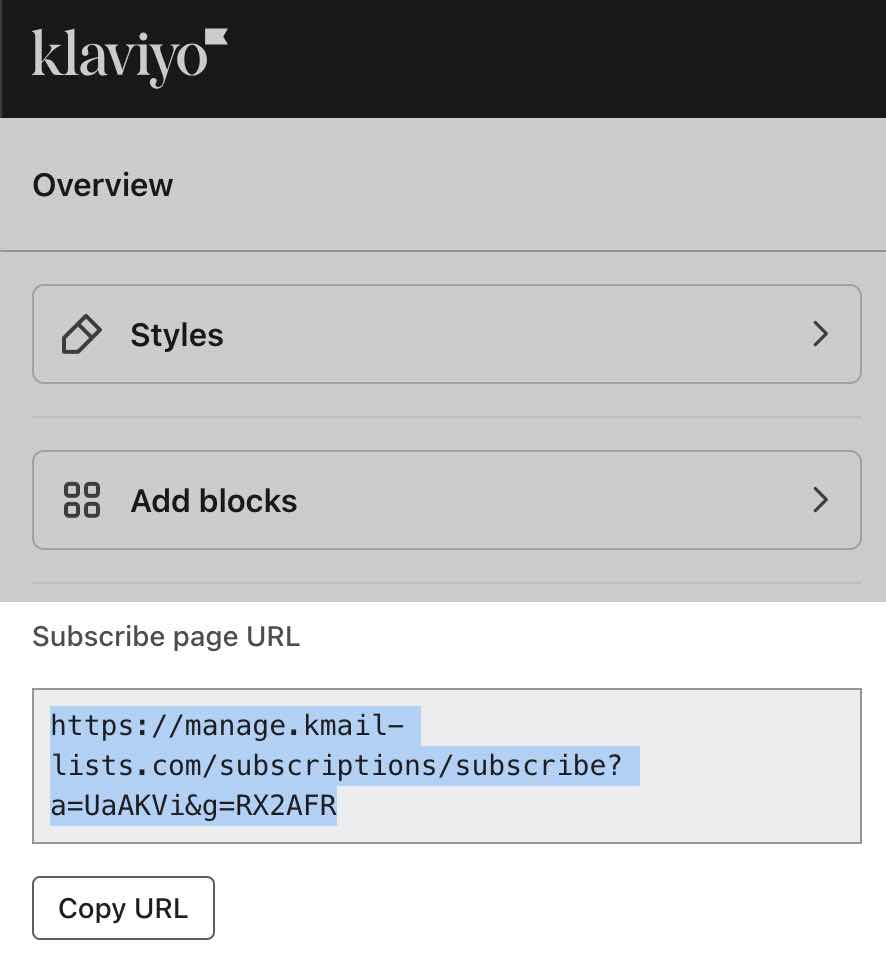Select the Subscribe page URL label
886x966 pixels.
(x=166, y=636)
